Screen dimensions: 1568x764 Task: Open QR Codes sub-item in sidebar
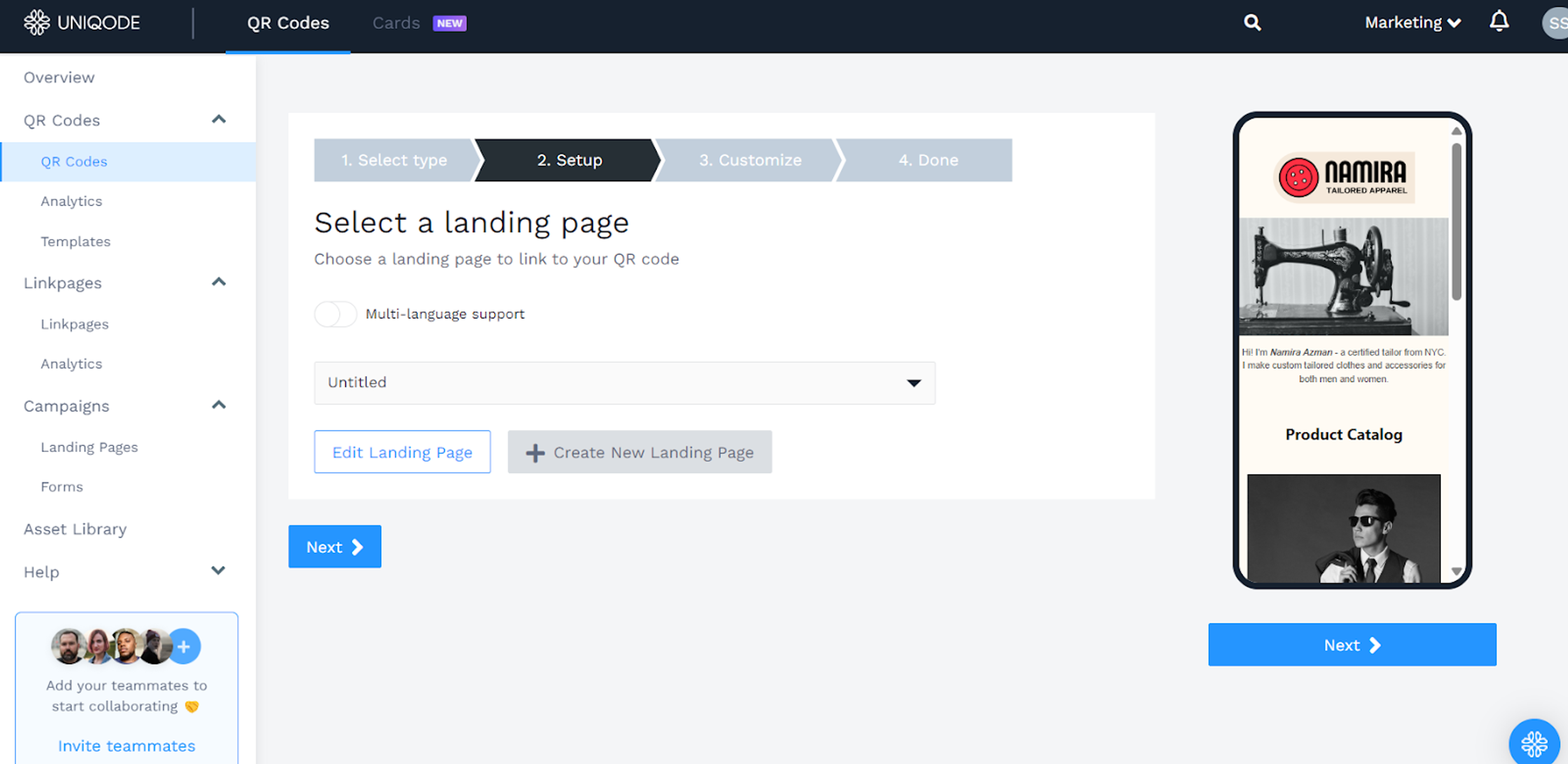pyautogui.click(x=128, y=162)
